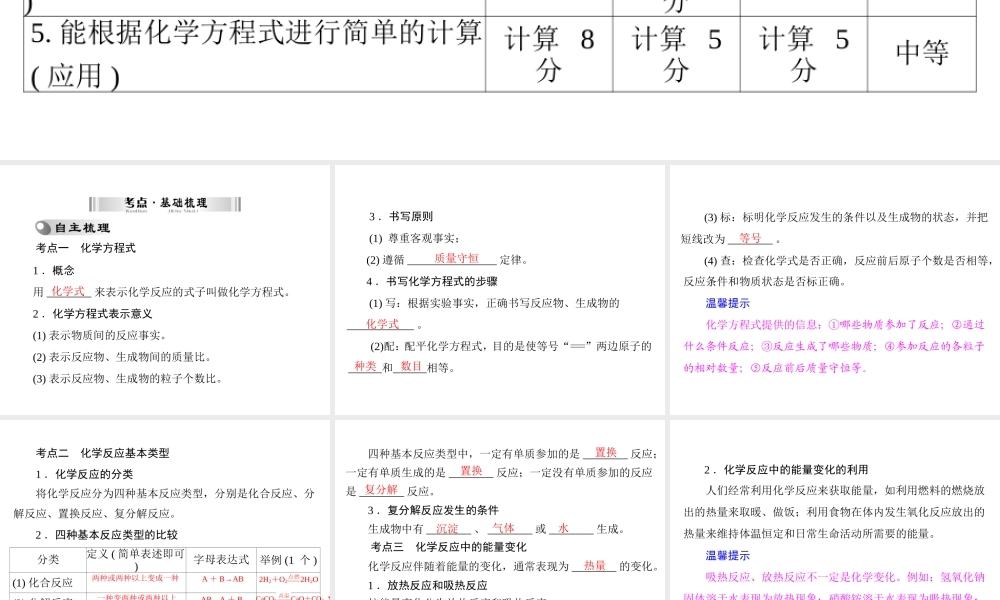Click pink note "化学方程式提供的信息..."

click(835, 346)
